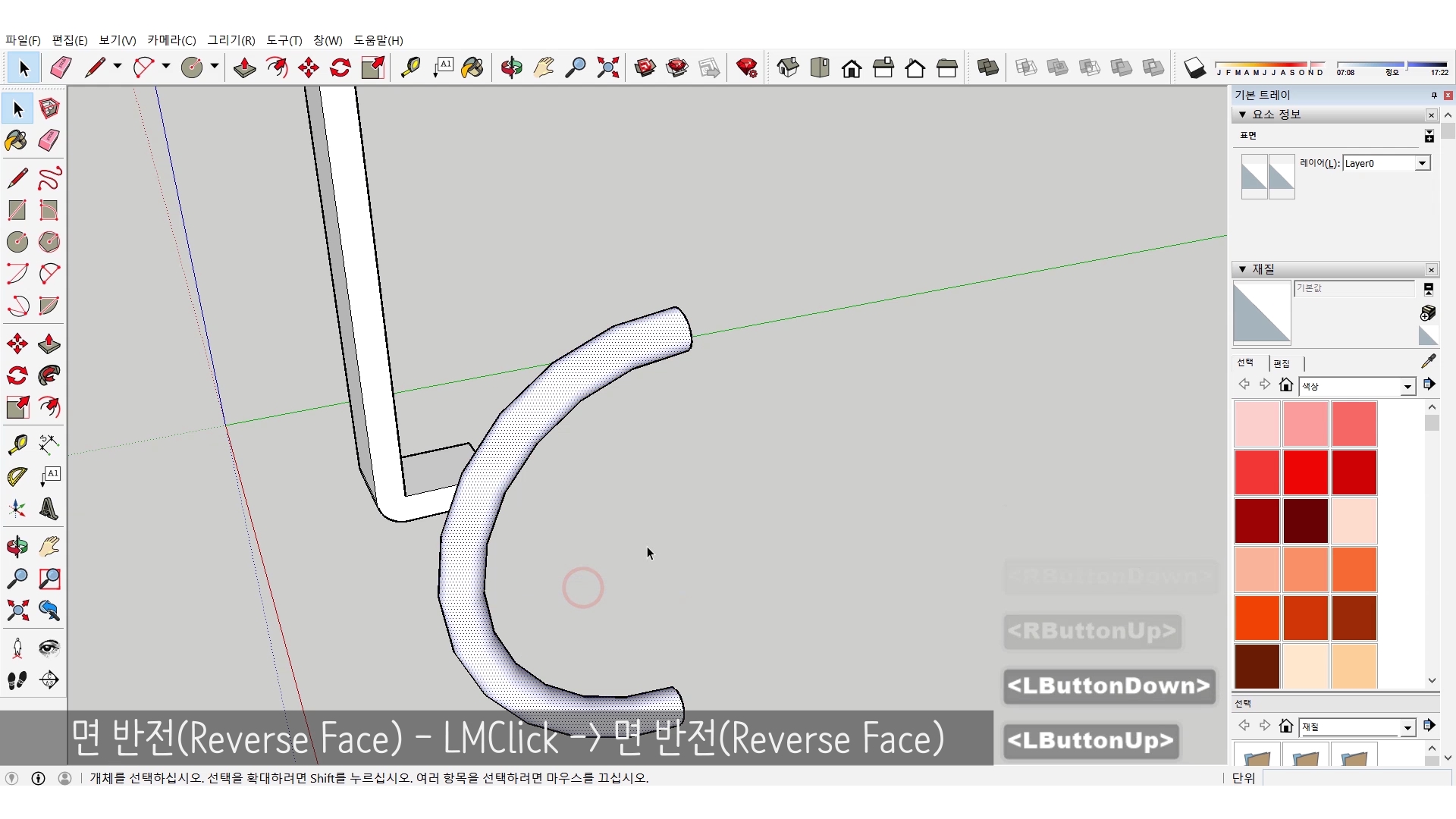Switch to the 편집 tab in materials
Viewport: 1456px width, 819px height.
1282,363
